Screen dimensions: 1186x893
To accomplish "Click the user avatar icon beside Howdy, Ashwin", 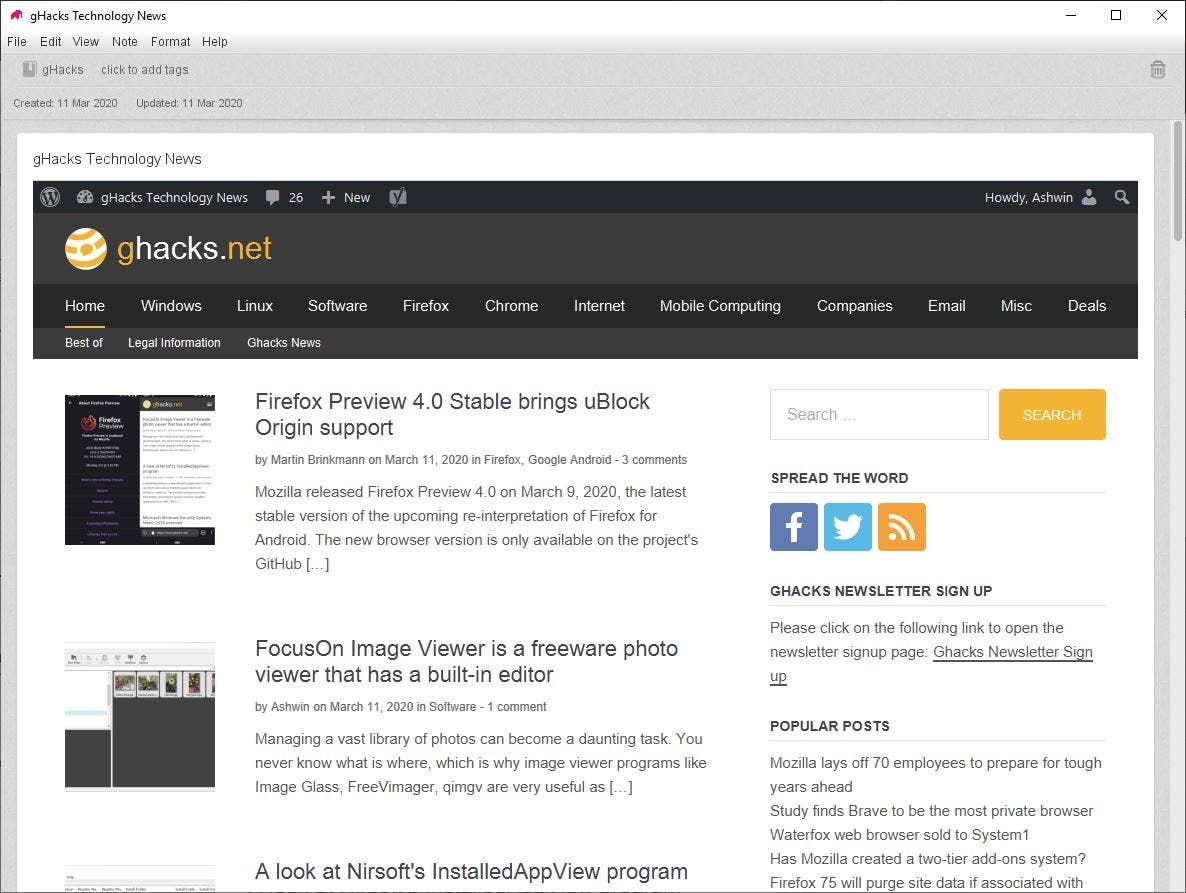I will pyautogui.click(x=1089, y=197).
